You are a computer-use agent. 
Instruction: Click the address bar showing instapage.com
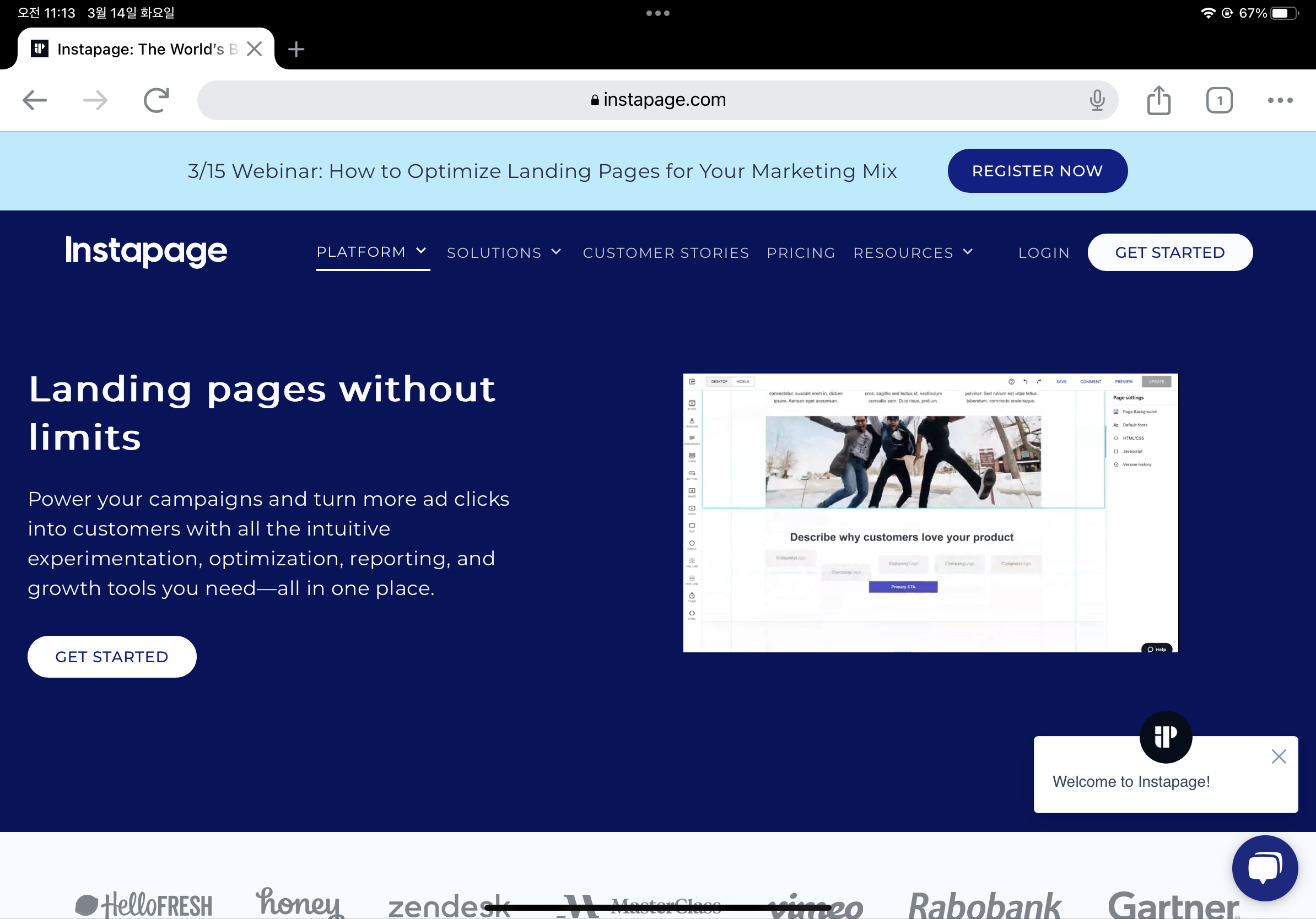pyautogui.click(x=657, y=100)
